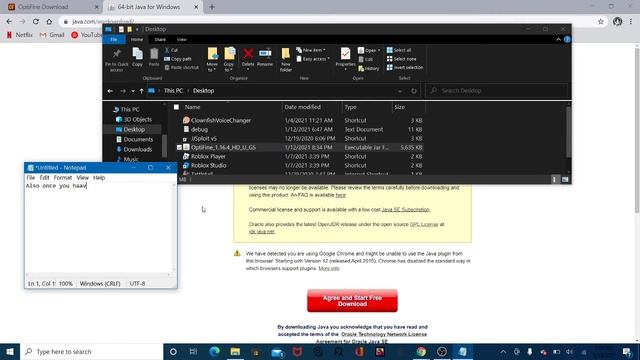Image resolution: width=640 pixels, height=360 pixels.
Task: Follow the More info link
Action: point(329,268)
